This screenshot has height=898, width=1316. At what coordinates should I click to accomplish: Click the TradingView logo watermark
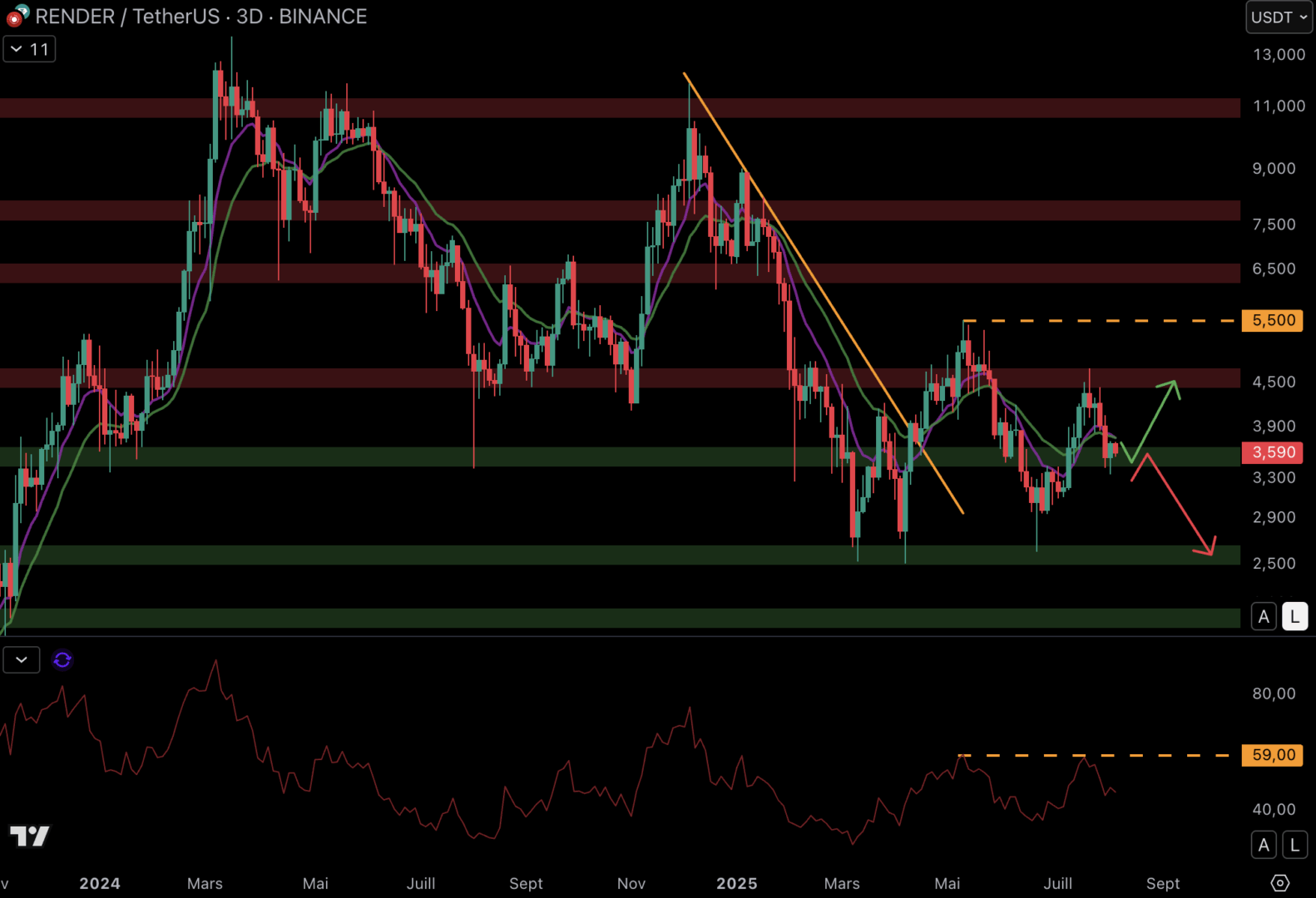pos(30,836)
